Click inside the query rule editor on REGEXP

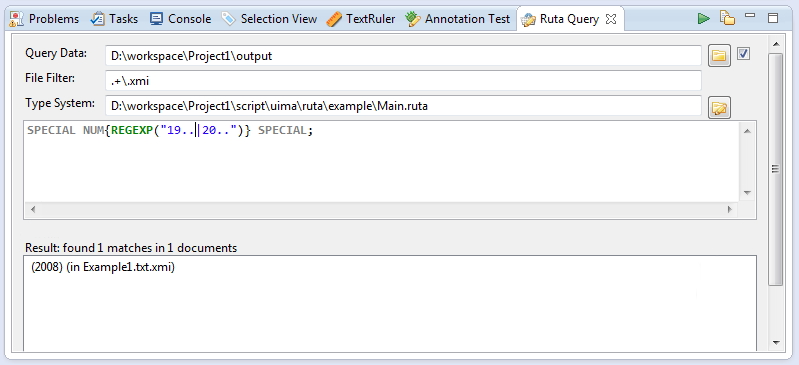(x=132, y=131)
